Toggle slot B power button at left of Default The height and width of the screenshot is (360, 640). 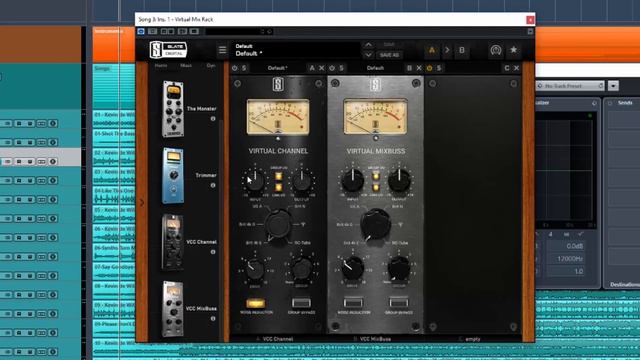[332, 68]
